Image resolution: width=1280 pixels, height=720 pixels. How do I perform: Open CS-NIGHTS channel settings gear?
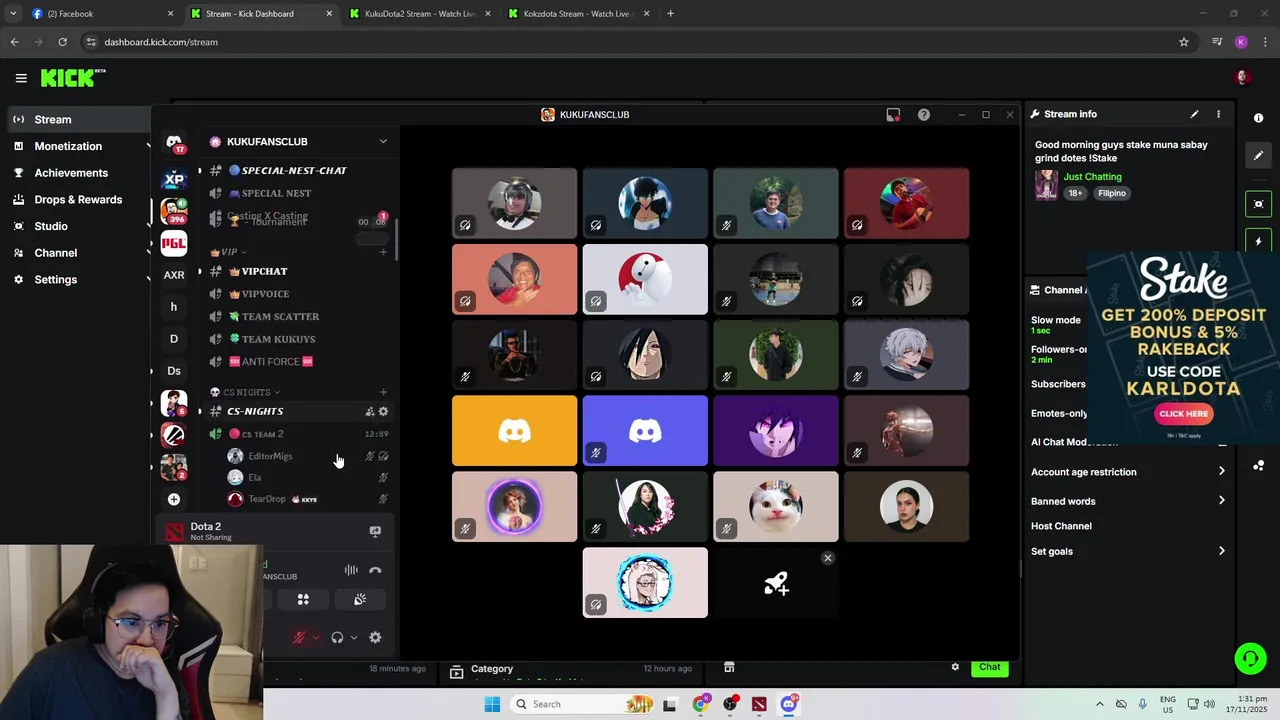(383, 411)
